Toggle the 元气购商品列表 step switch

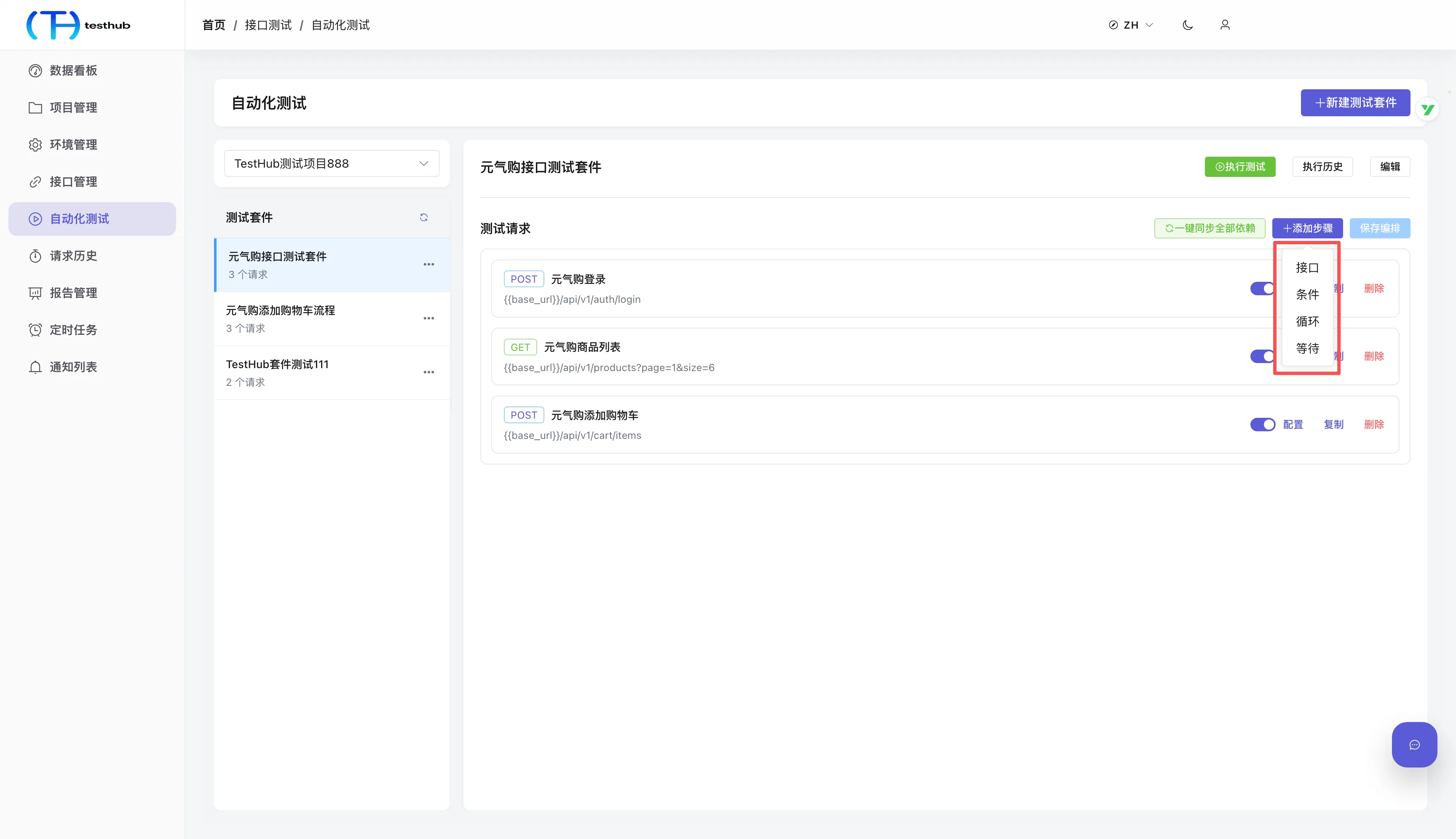pos(1261,357)
